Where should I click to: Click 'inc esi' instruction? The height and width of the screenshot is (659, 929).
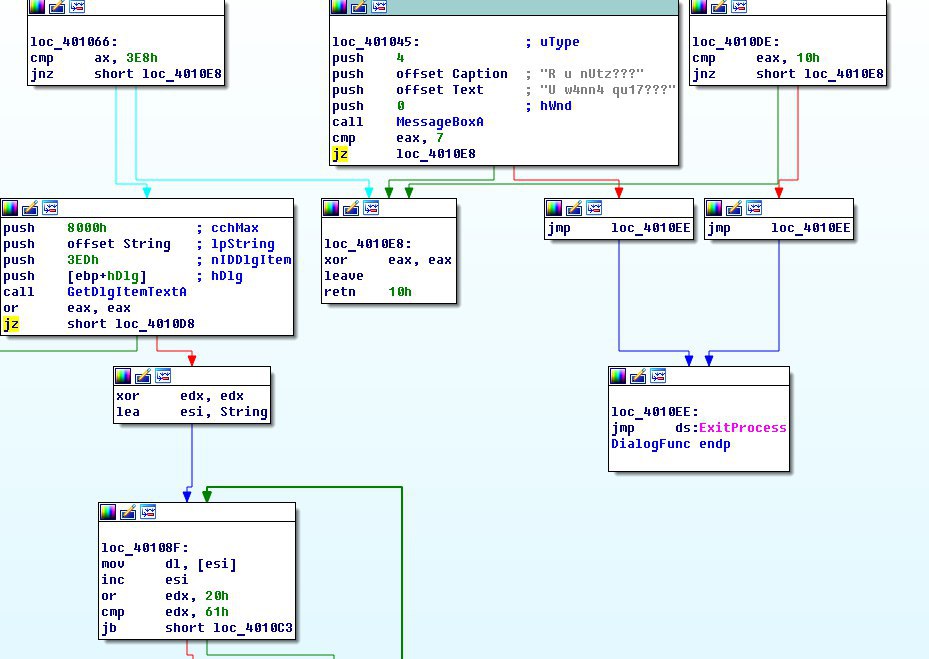145,580
